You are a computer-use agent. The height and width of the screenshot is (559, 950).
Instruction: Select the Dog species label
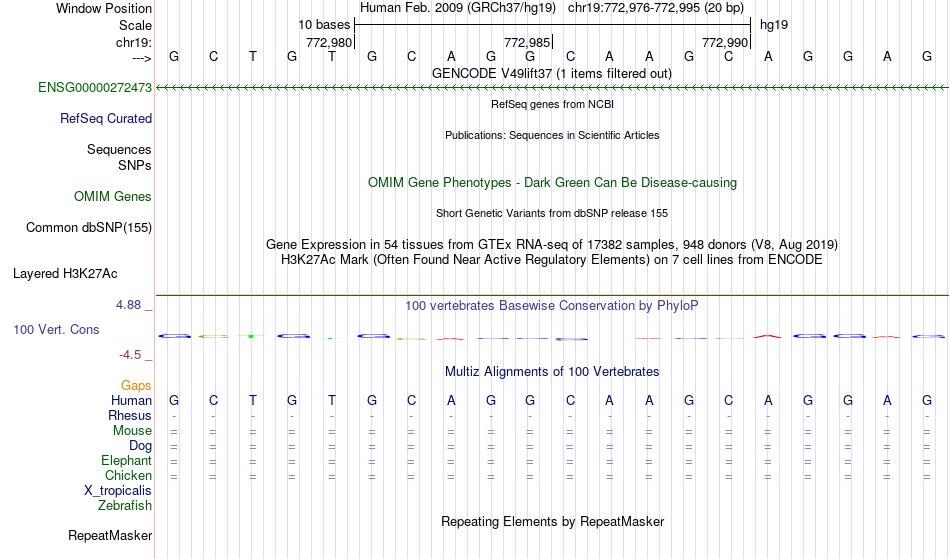(140, 446)
